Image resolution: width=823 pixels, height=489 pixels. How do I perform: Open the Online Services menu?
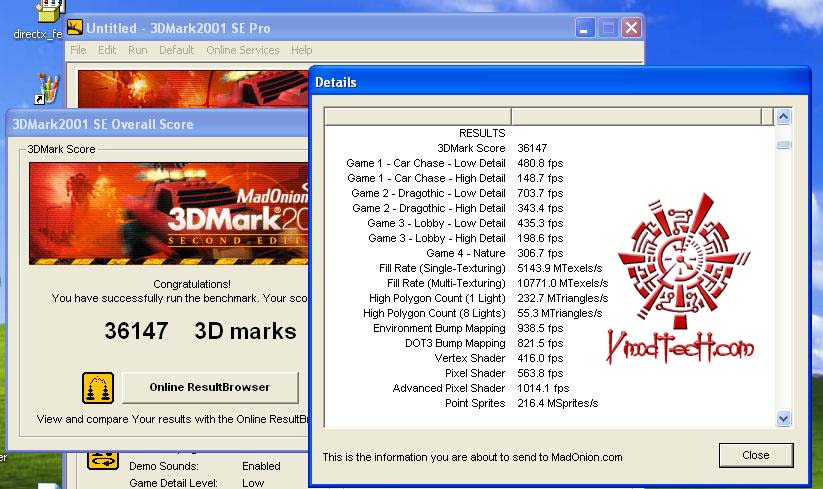[242, 50]
